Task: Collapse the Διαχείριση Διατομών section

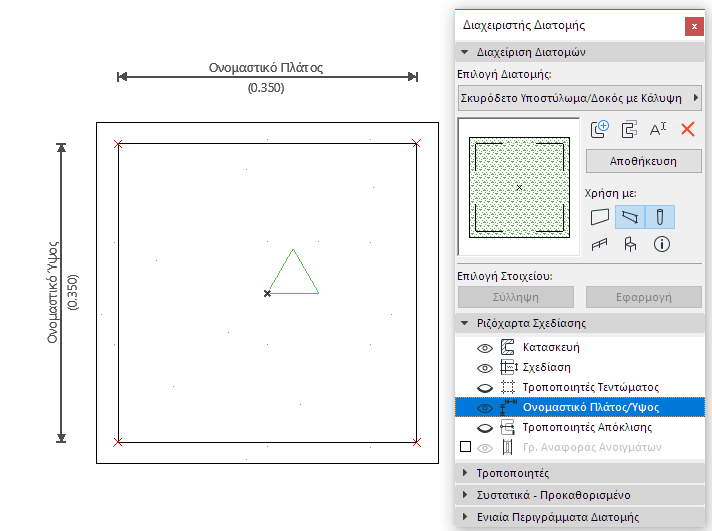Action: 465,52
